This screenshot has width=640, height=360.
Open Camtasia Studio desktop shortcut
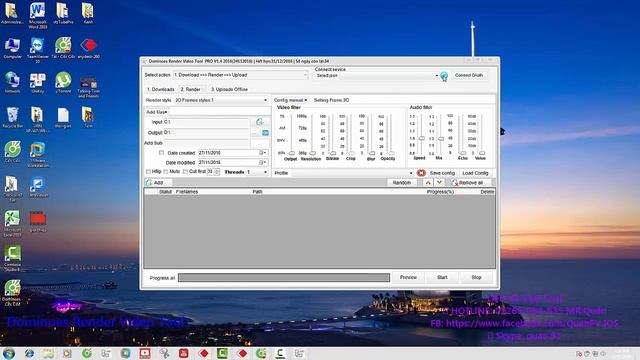pos(12,258)
